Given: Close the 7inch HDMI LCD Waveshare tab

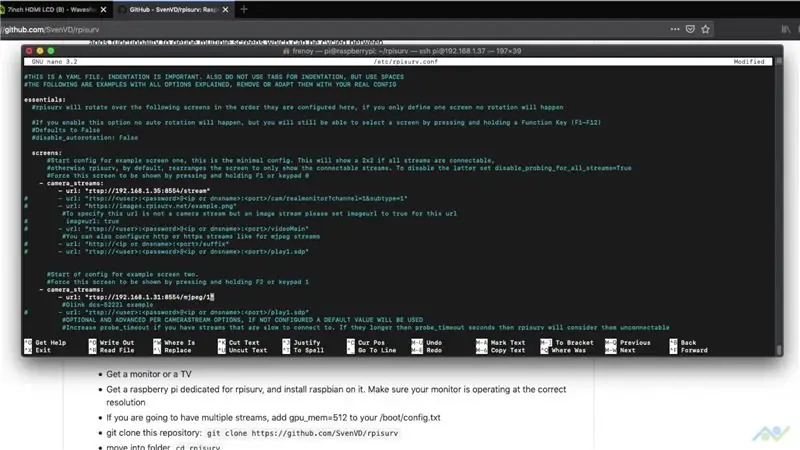Looking at the screenshot, I should 104,9.
